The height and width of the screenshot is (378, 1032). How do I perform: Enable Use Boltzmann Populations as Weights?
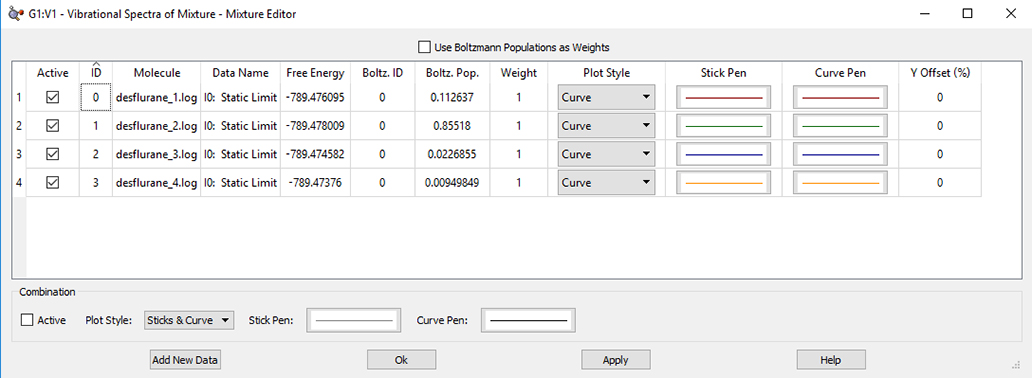[x=424, y=47]
